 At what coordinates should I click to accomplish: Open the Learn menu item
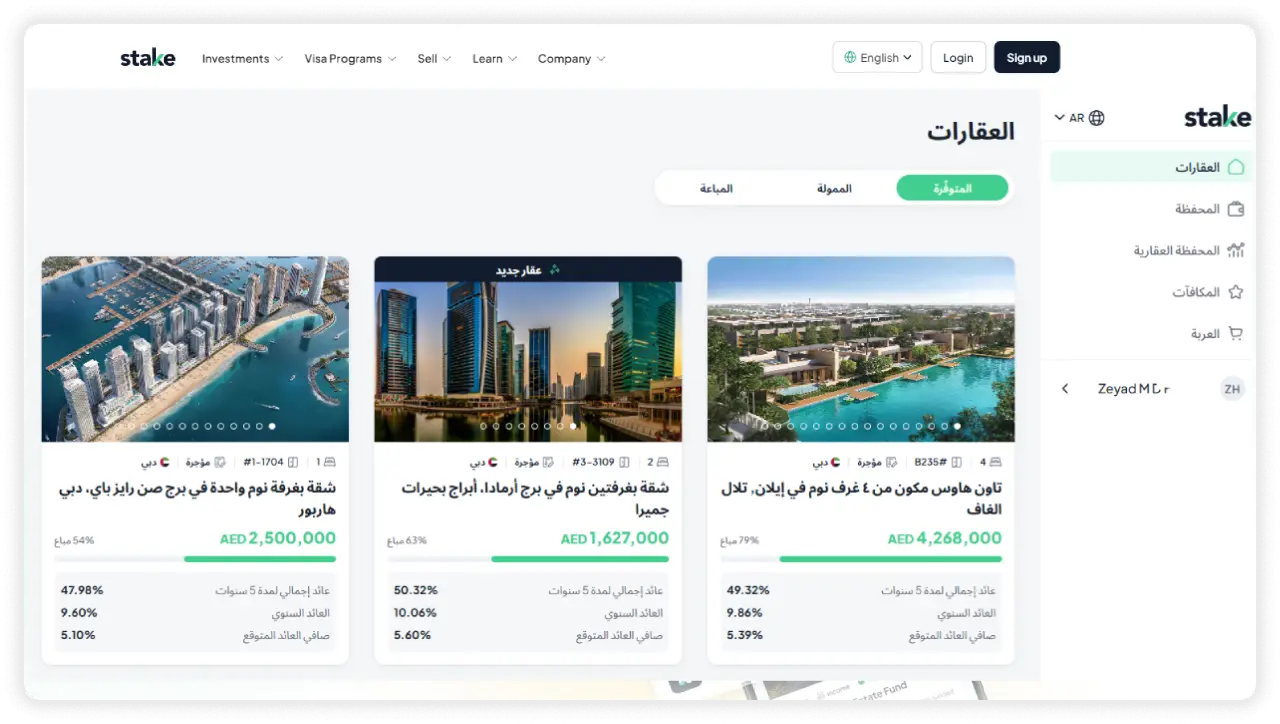(x=494, y=59)
